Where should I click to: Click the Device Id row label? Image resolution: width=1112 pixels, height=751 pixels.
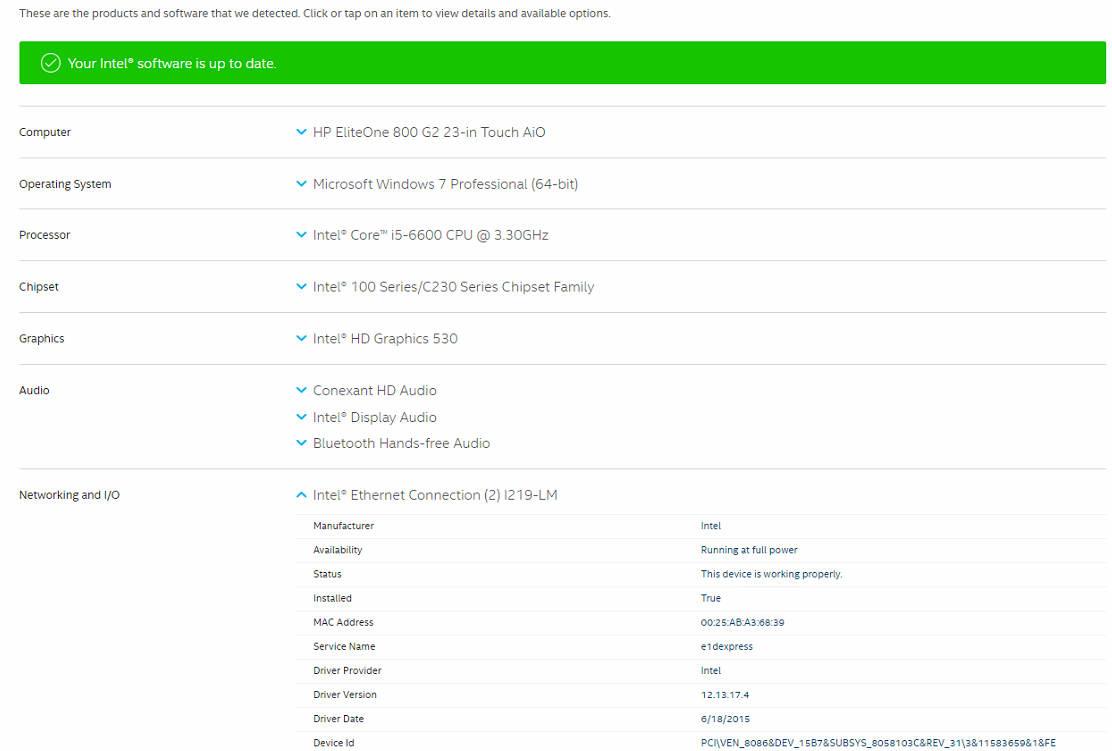coord(333,743)
